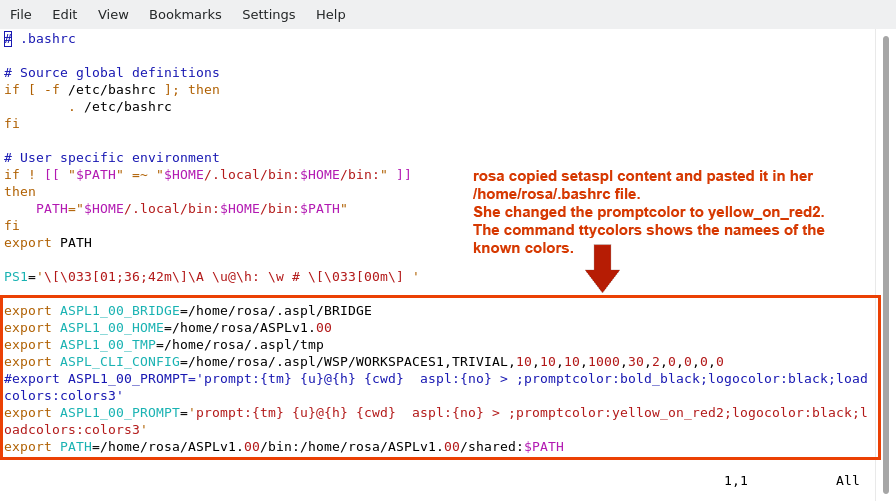Open the Help menu
The height and width of the screenshot is (501, 896).
click(330, 14)
